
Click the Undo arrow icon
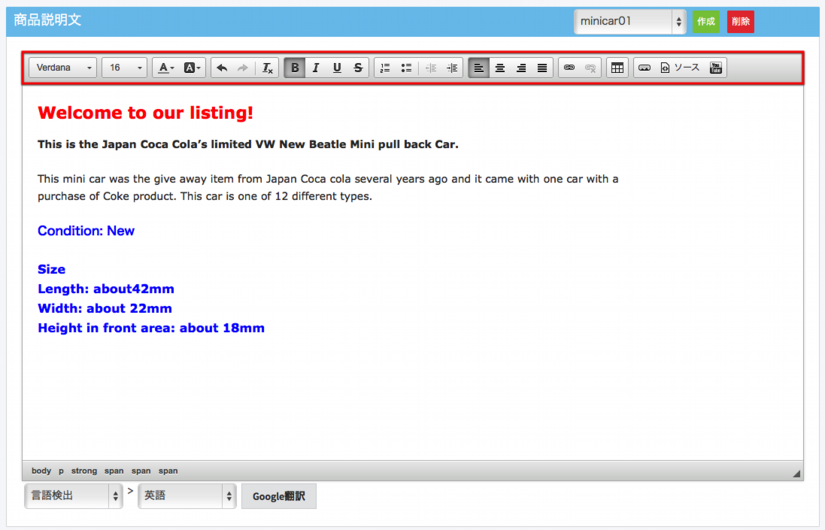221,68
